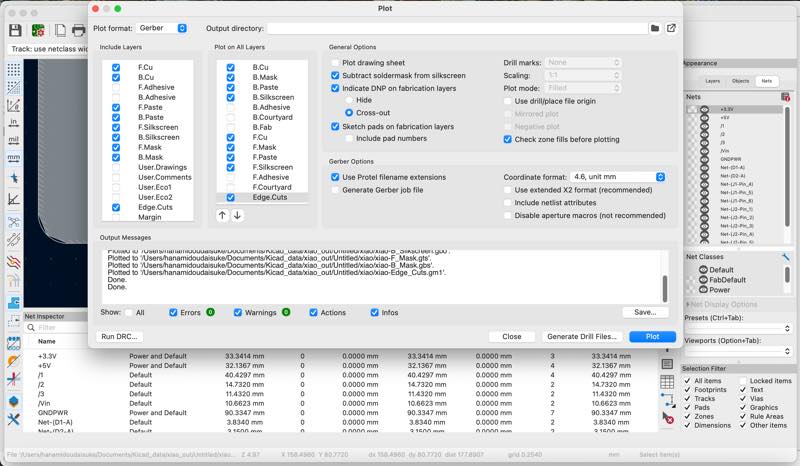The width and height of the screenshot is (800, 466).
Task: Click the Save board floppy disk icon
Action: click(15, 30)
